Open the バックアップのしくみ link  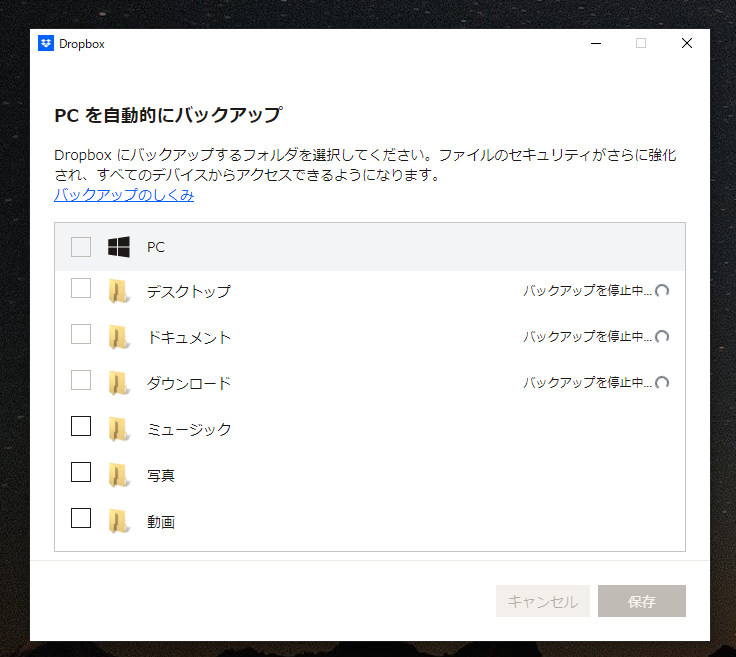[x=124, y=195]
